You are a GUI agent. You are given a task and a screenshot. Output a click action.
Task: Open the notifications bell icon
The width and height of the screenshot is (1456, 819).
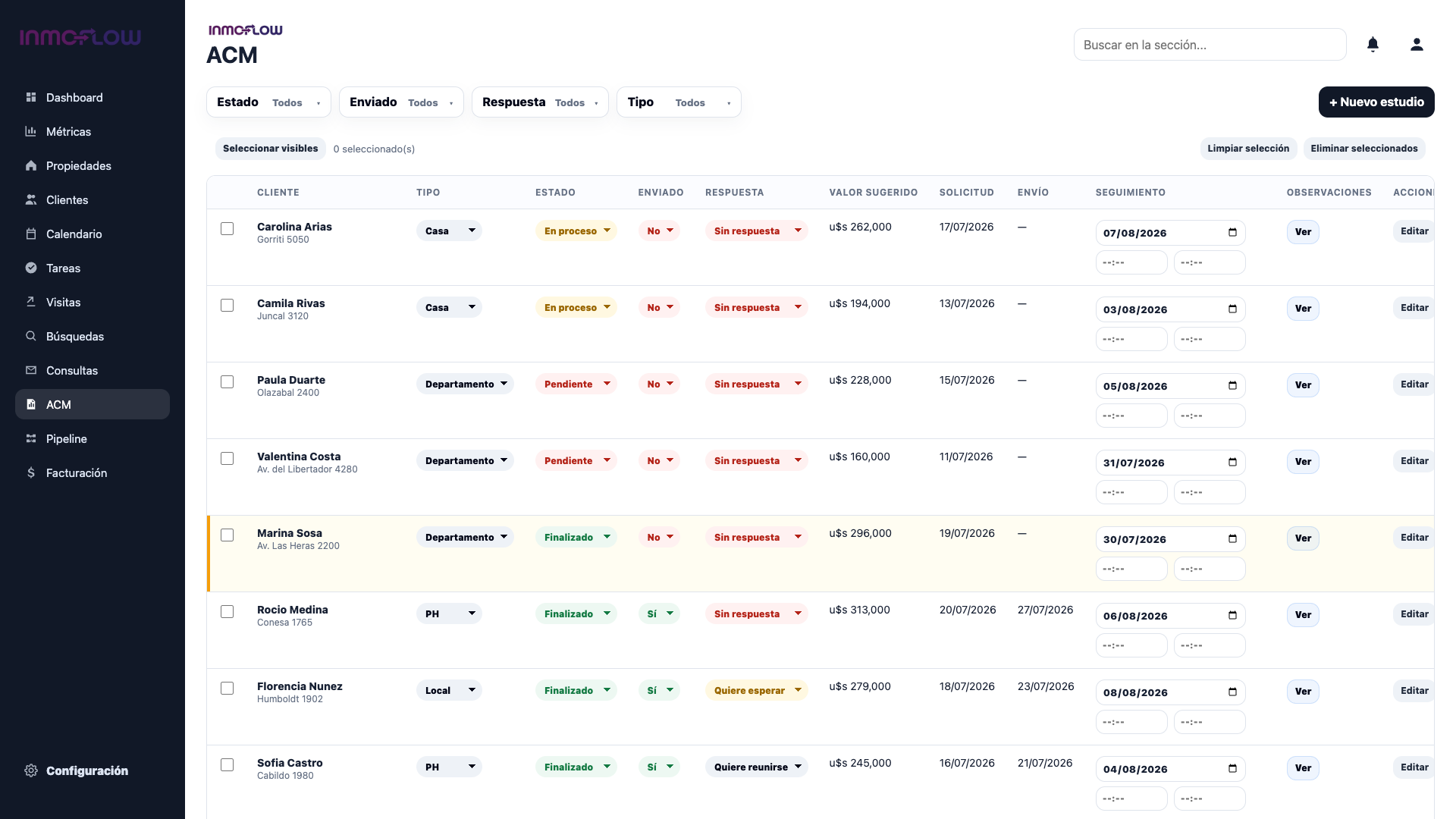1373,45
